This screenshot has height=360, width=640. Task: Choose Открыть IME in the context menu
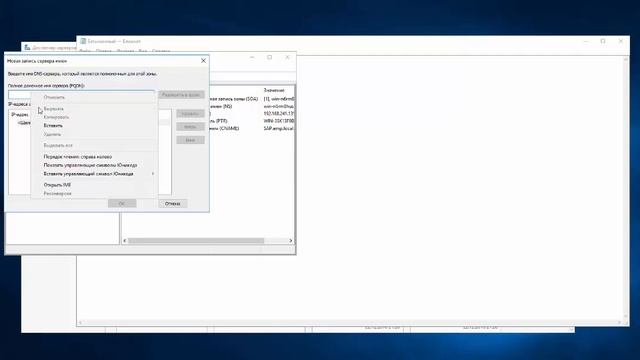point(57,185)
